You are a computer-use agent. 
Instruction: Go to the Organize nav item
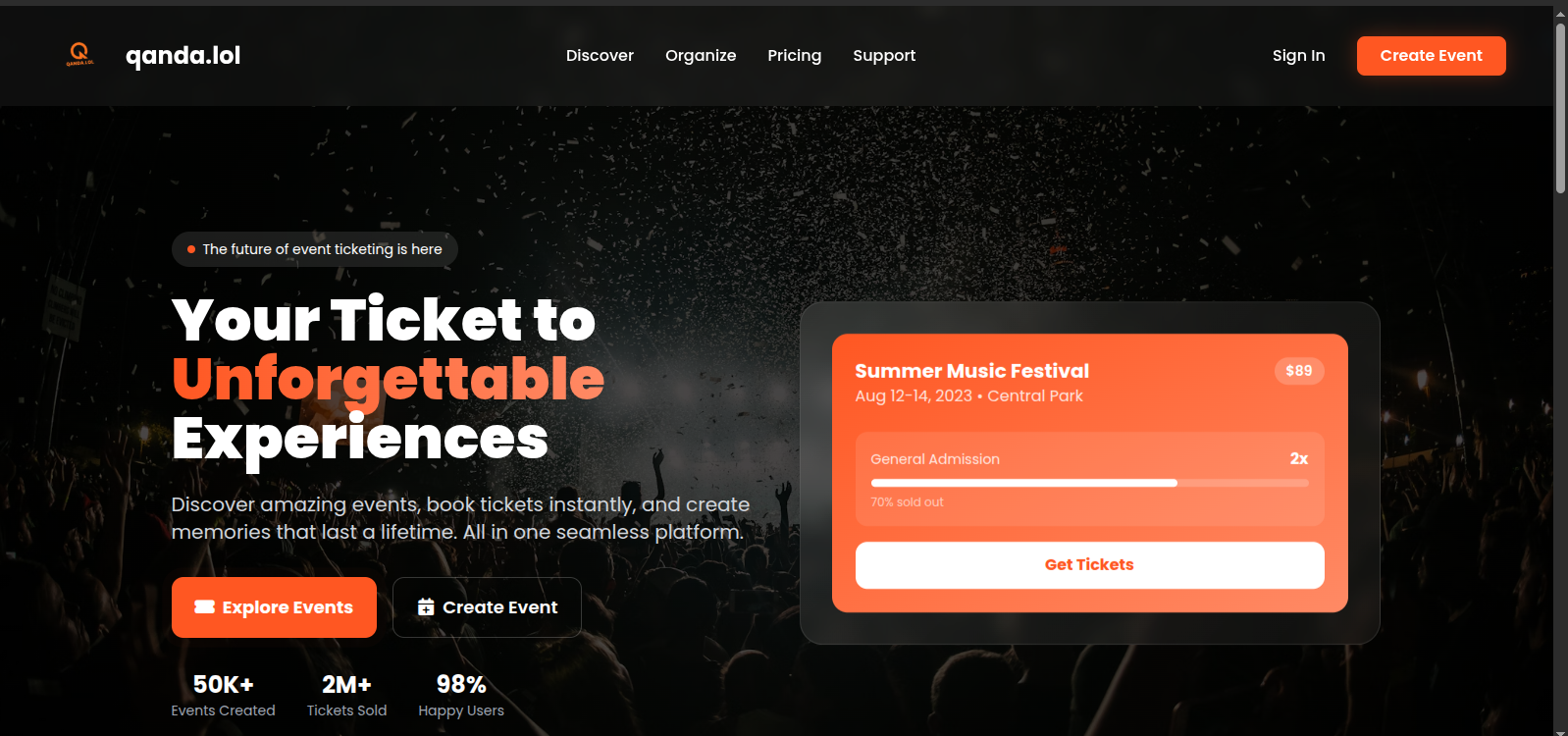click(x=701, y=56)
